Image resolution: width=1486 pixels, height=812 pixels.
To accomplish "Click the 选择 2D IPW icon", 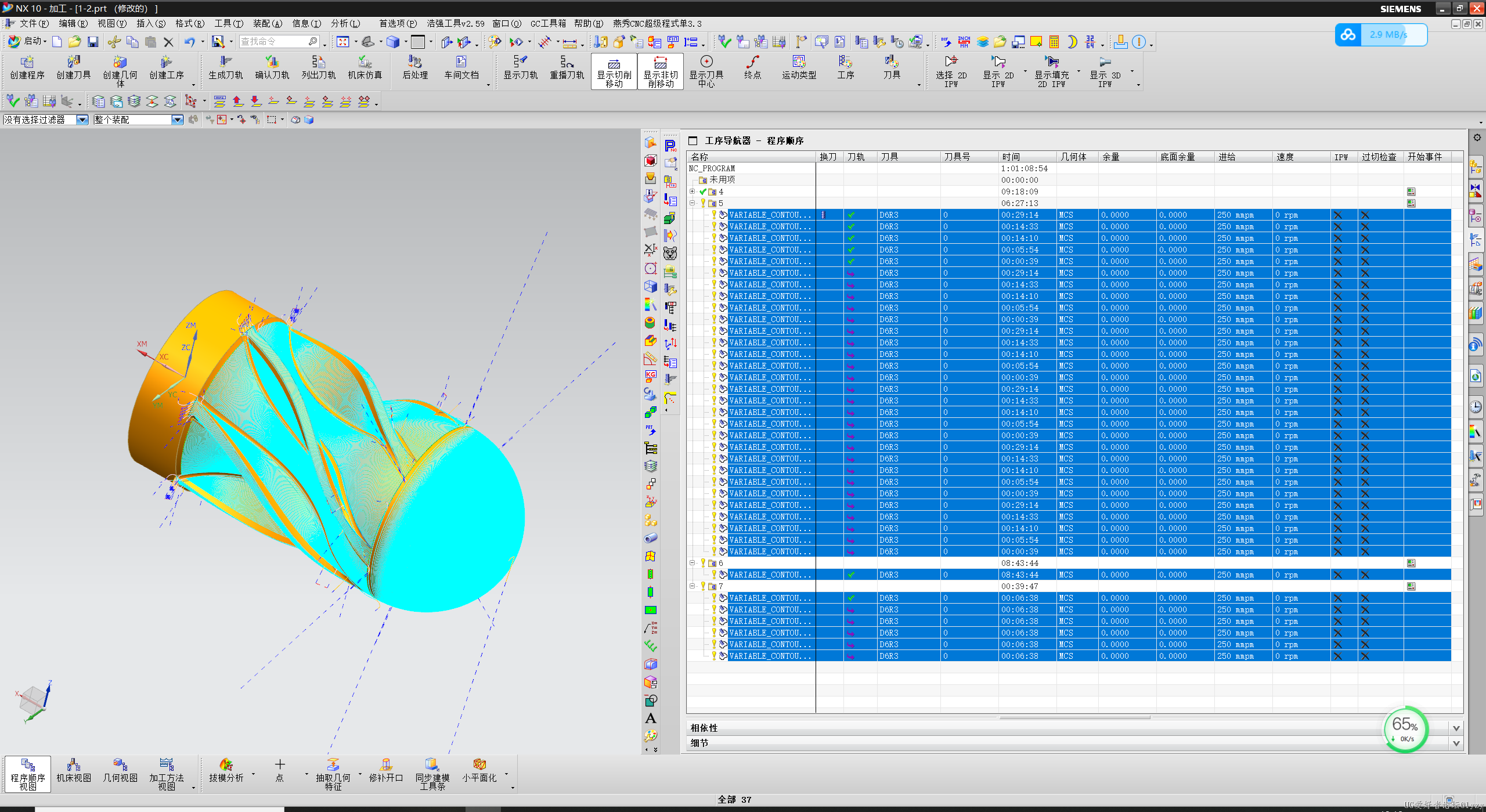I will click(951, 71).
